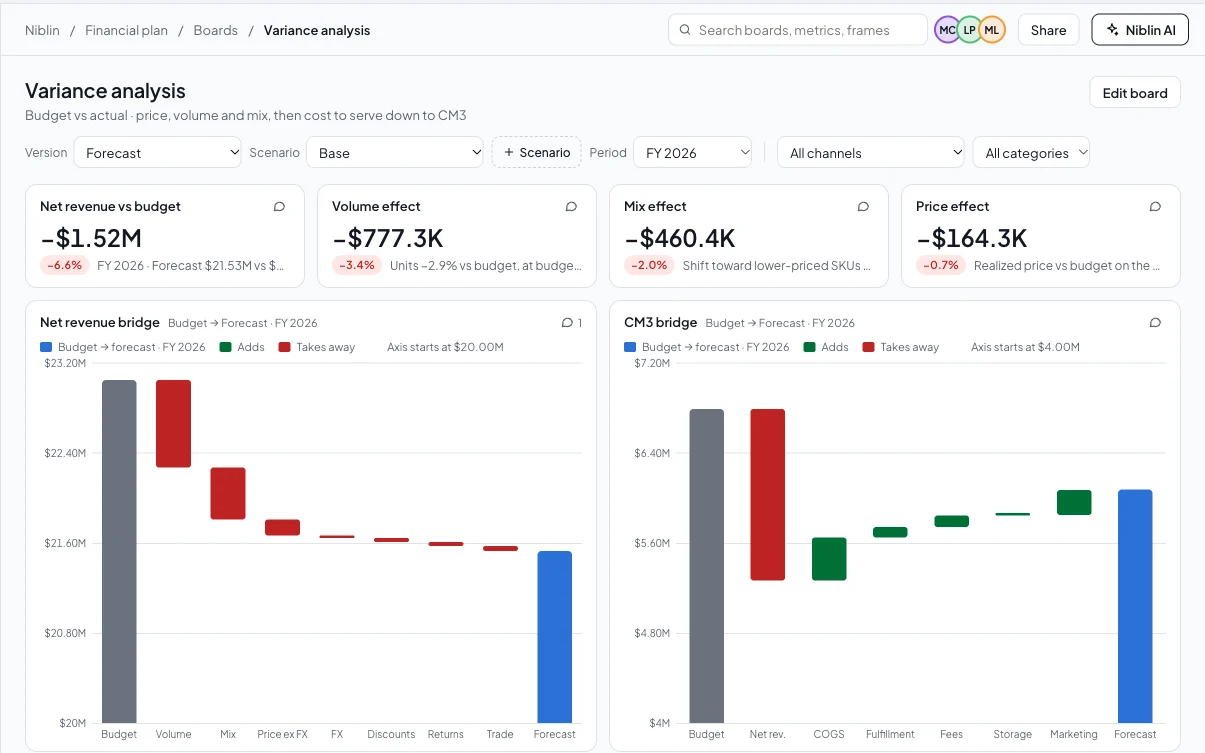Select the red Mix bar in Net revenue bridge
Viewport: 1205px width, 753px height.
tap(228, 493)
